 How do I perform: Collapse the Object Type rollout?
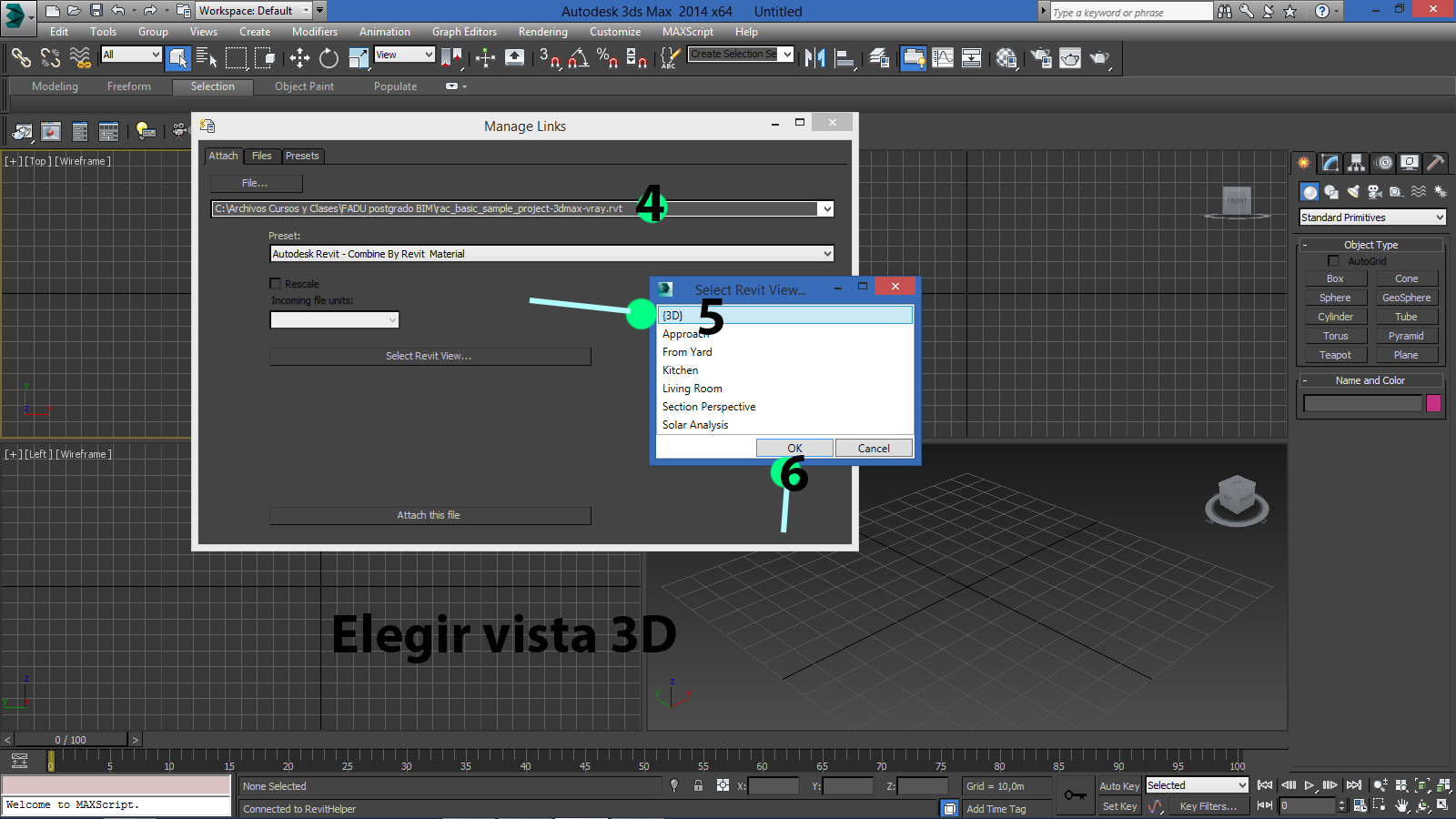pos(1304,245)
